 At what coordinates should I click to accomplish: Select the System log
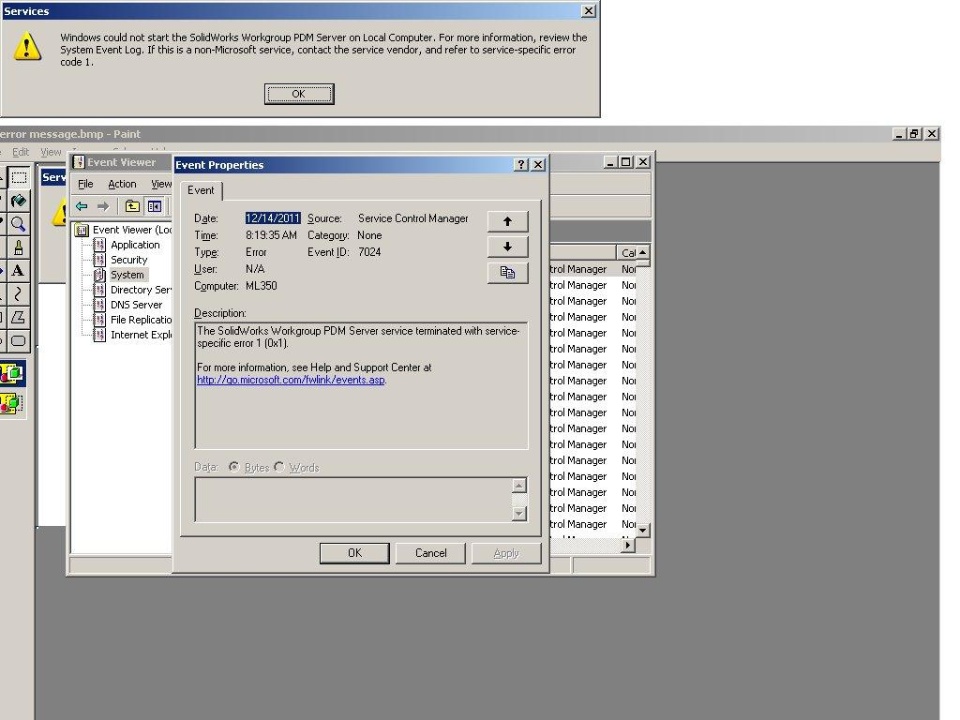click(127, 275)
